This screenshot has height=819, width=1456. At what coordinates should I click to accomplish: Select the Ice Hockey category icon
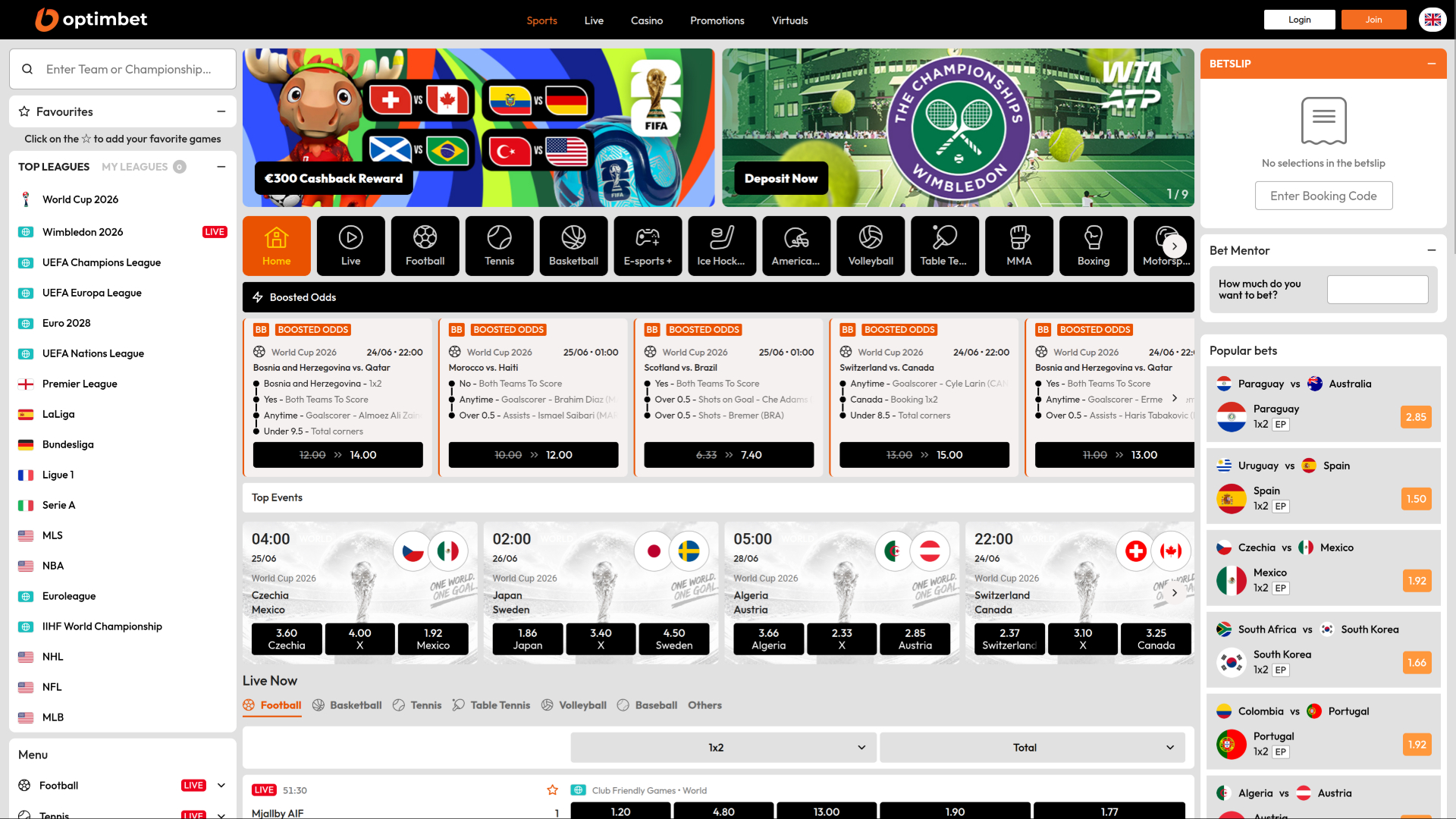click(722, 246)
